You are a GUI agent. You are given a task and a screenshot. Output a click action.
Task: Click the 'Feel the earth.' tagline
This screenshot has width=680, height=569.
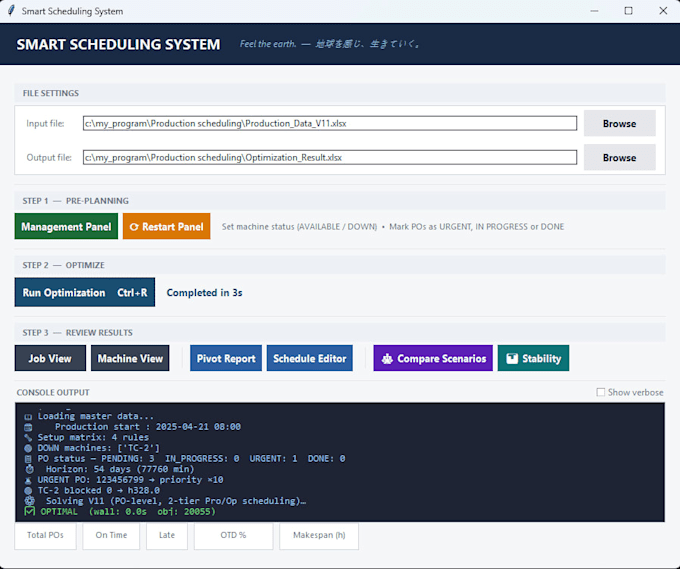pyautogui.click(x=268, y=44)
